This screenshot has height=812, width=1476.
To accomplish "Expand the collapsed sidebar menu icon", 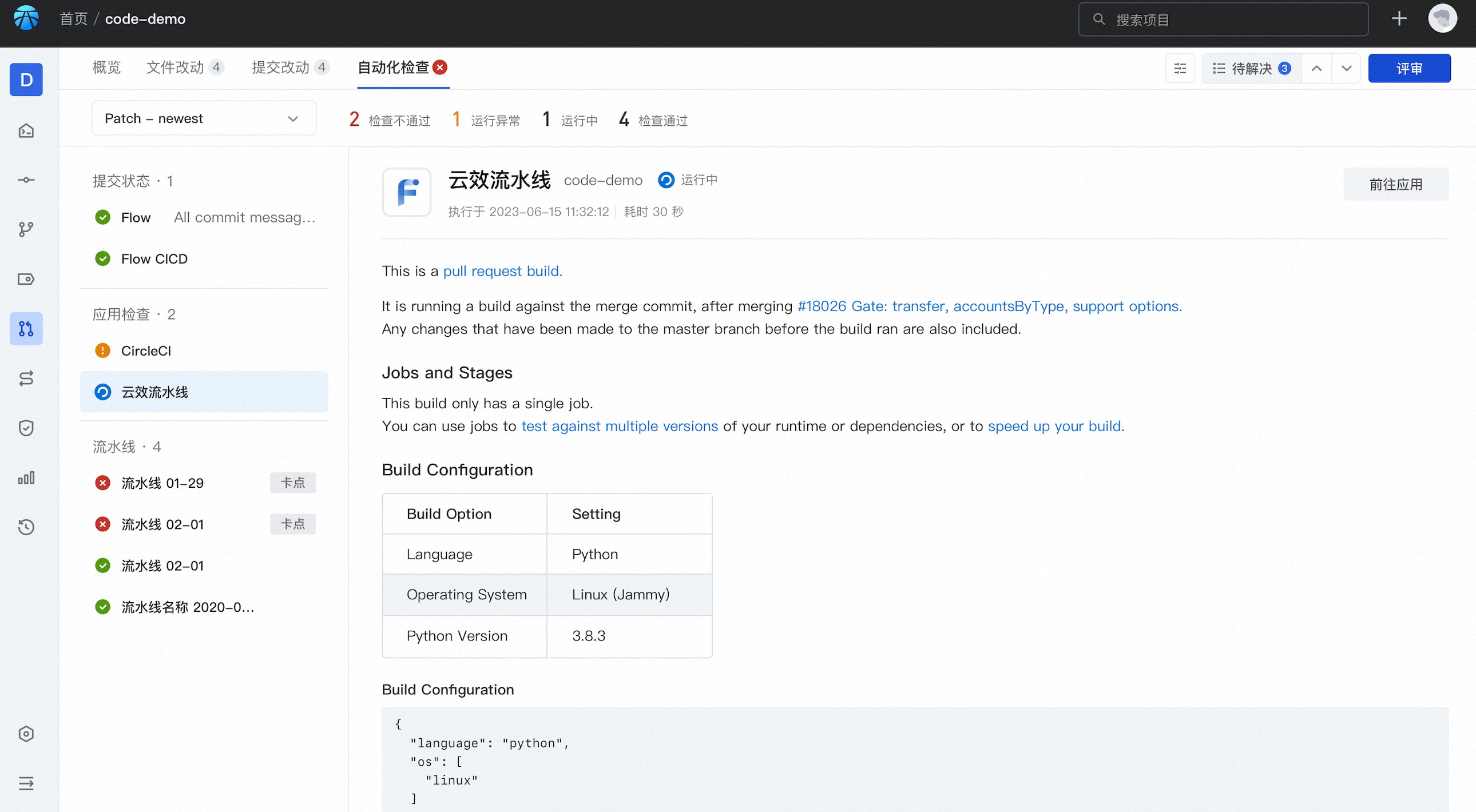I will coord(26,783).
